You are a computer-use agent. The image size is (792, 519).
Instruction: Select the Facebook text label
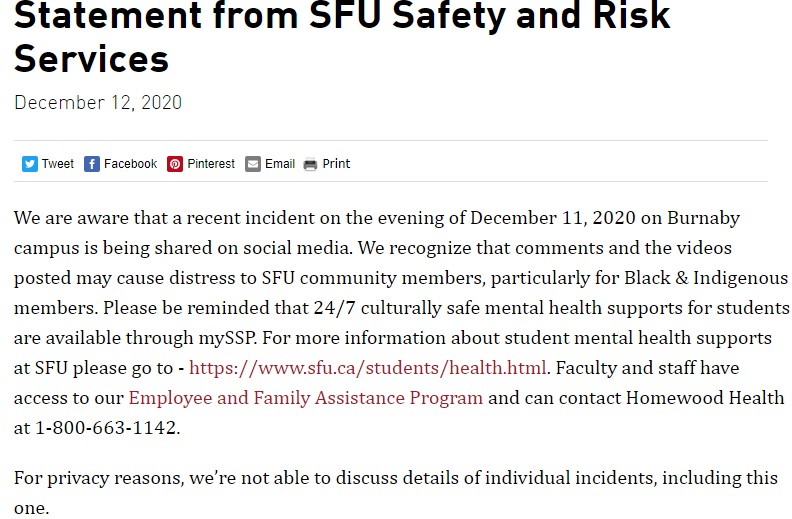130,164
